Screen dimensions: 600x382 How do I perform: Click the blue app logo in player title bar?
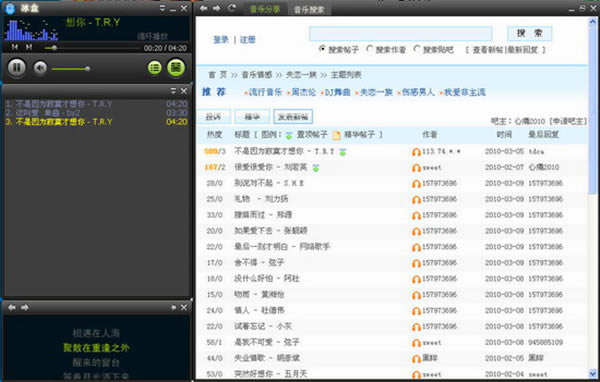(10, 8)
